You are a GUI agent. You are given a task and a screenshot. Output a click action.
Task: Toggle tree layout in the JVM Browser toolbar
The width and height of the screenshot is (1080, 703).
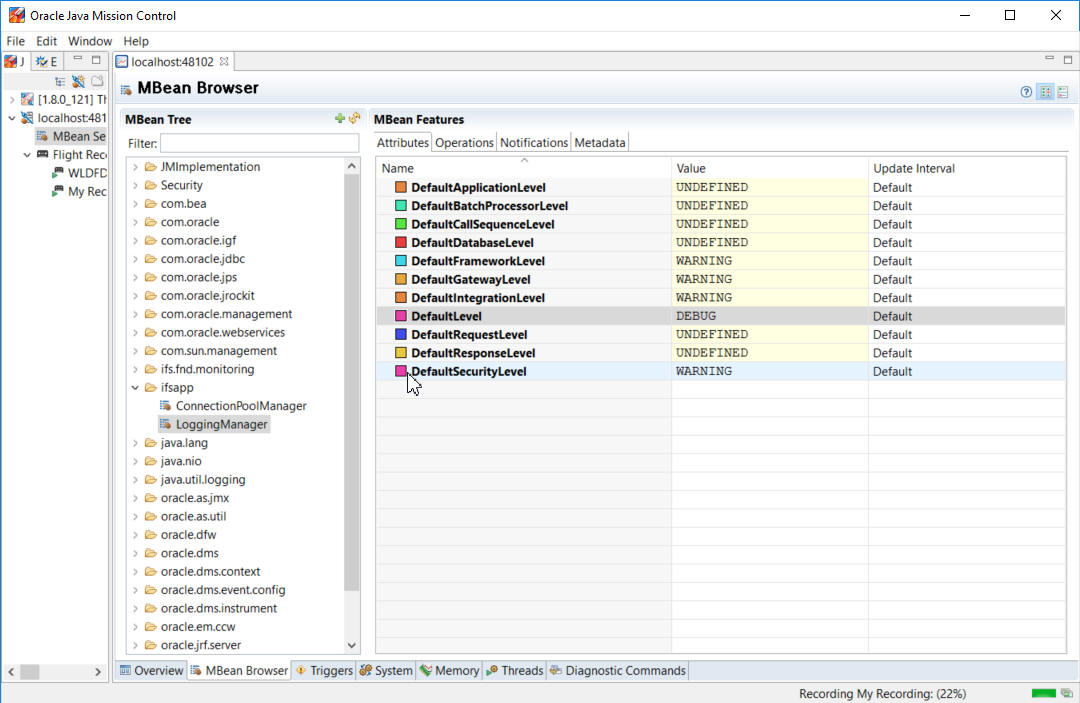[x=60, y=81]
